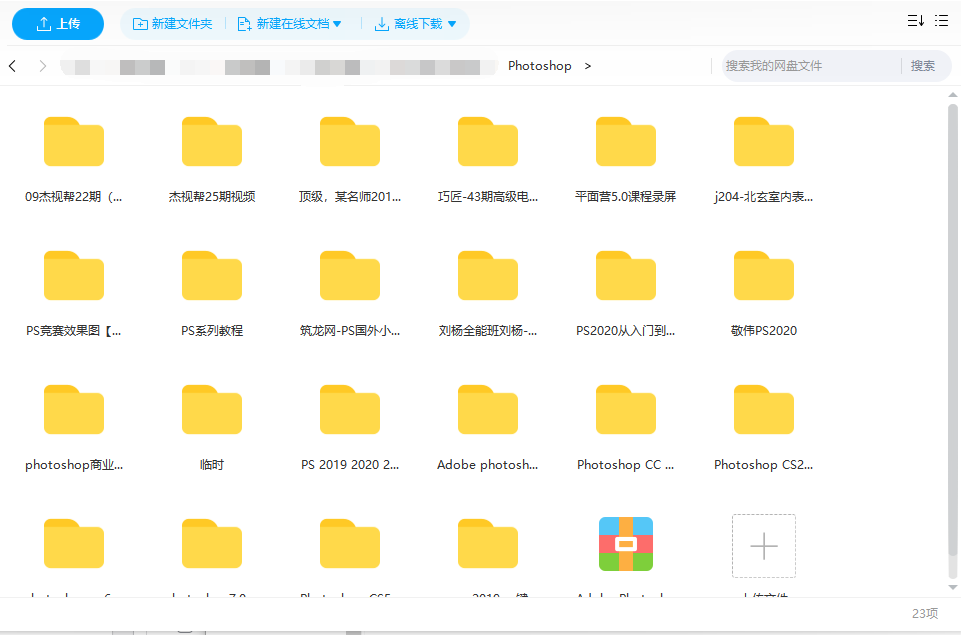The image size is (961, 635).
Task: Select the 杰视帮25期视频 folder
Action: (x=212, y=159)
